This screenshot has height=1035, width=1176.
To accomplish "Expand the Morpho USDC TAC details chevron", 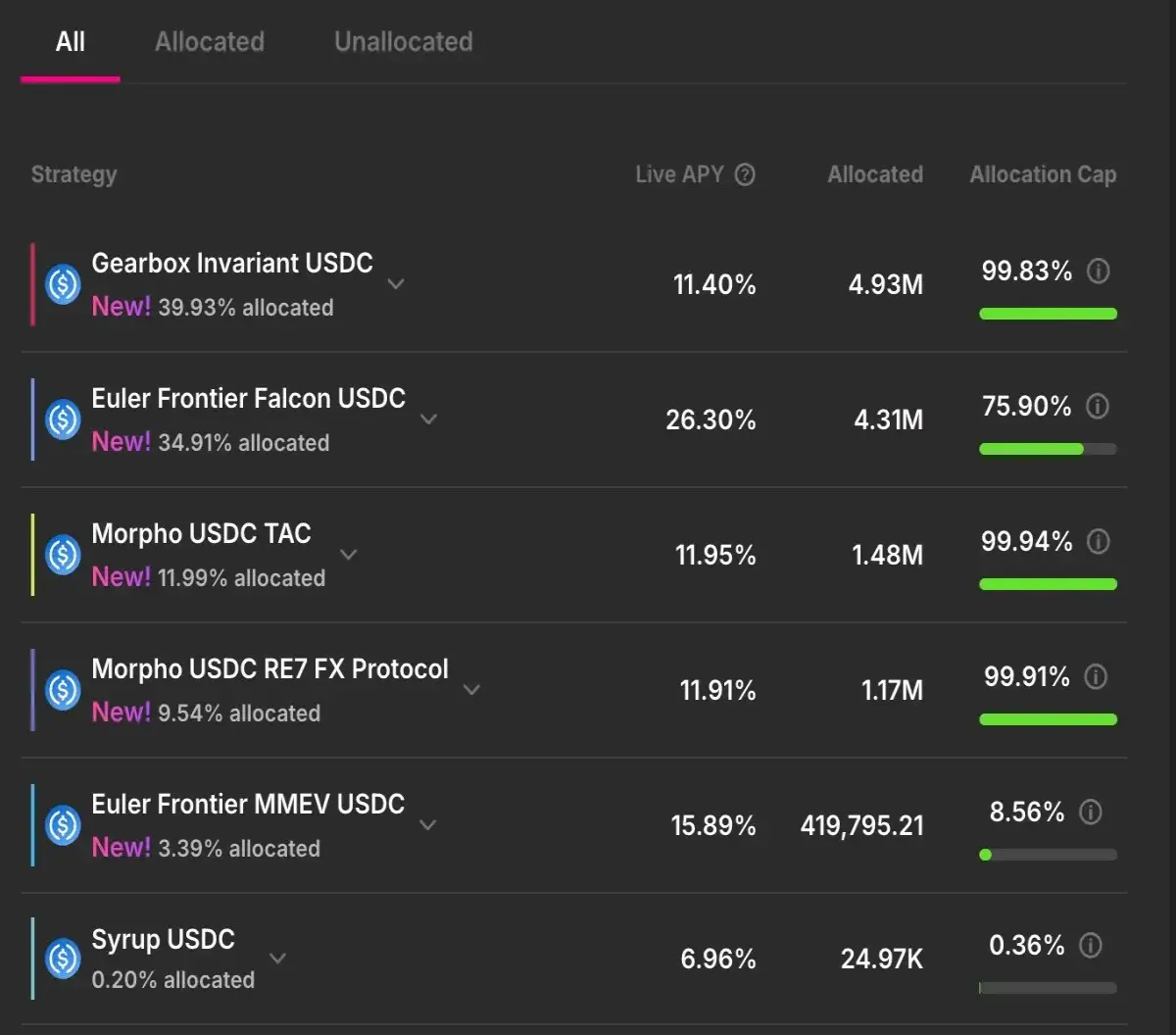I will (348, 555).
